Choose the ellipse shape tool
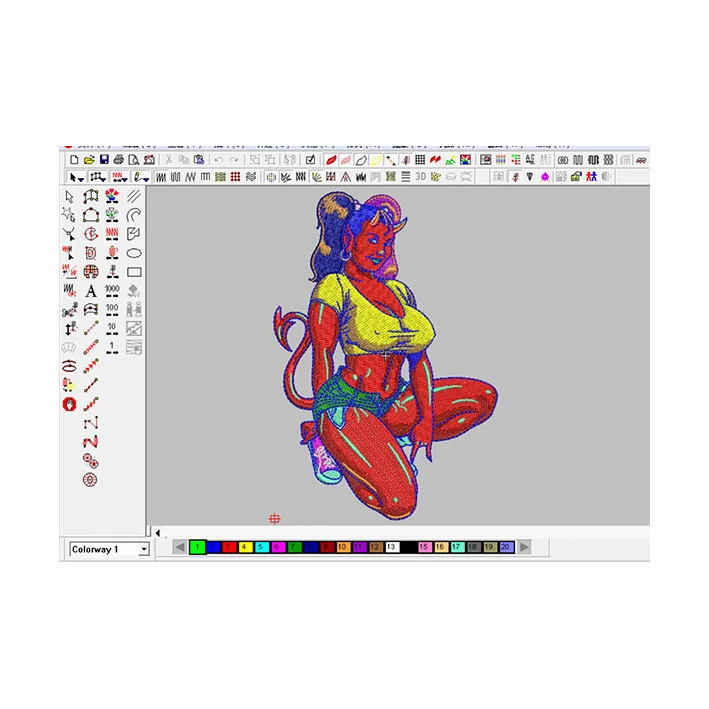The width and height of the screenshot is (709, 709). [x=134, y=253]
